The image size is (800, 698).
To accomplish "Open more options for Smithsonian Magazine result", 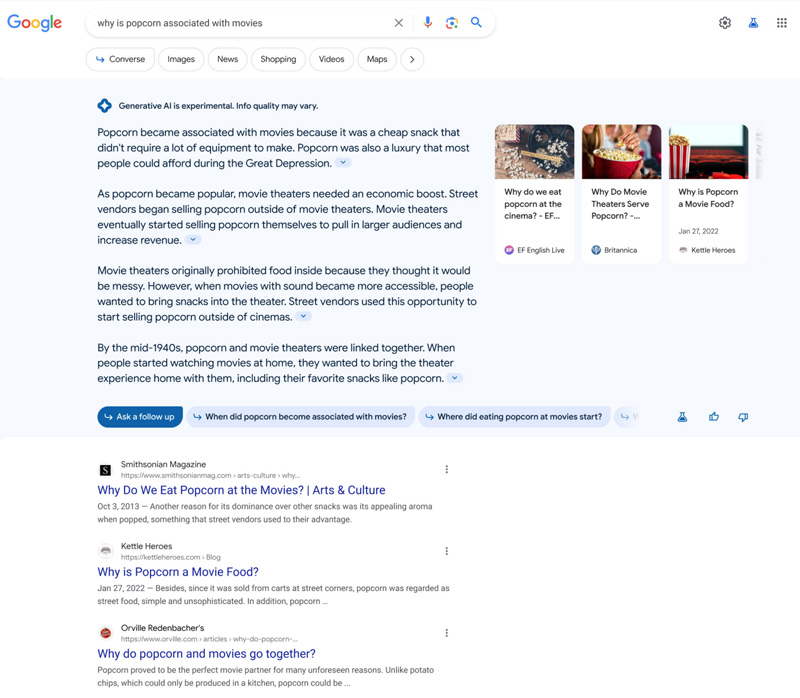I will point(447,469).
